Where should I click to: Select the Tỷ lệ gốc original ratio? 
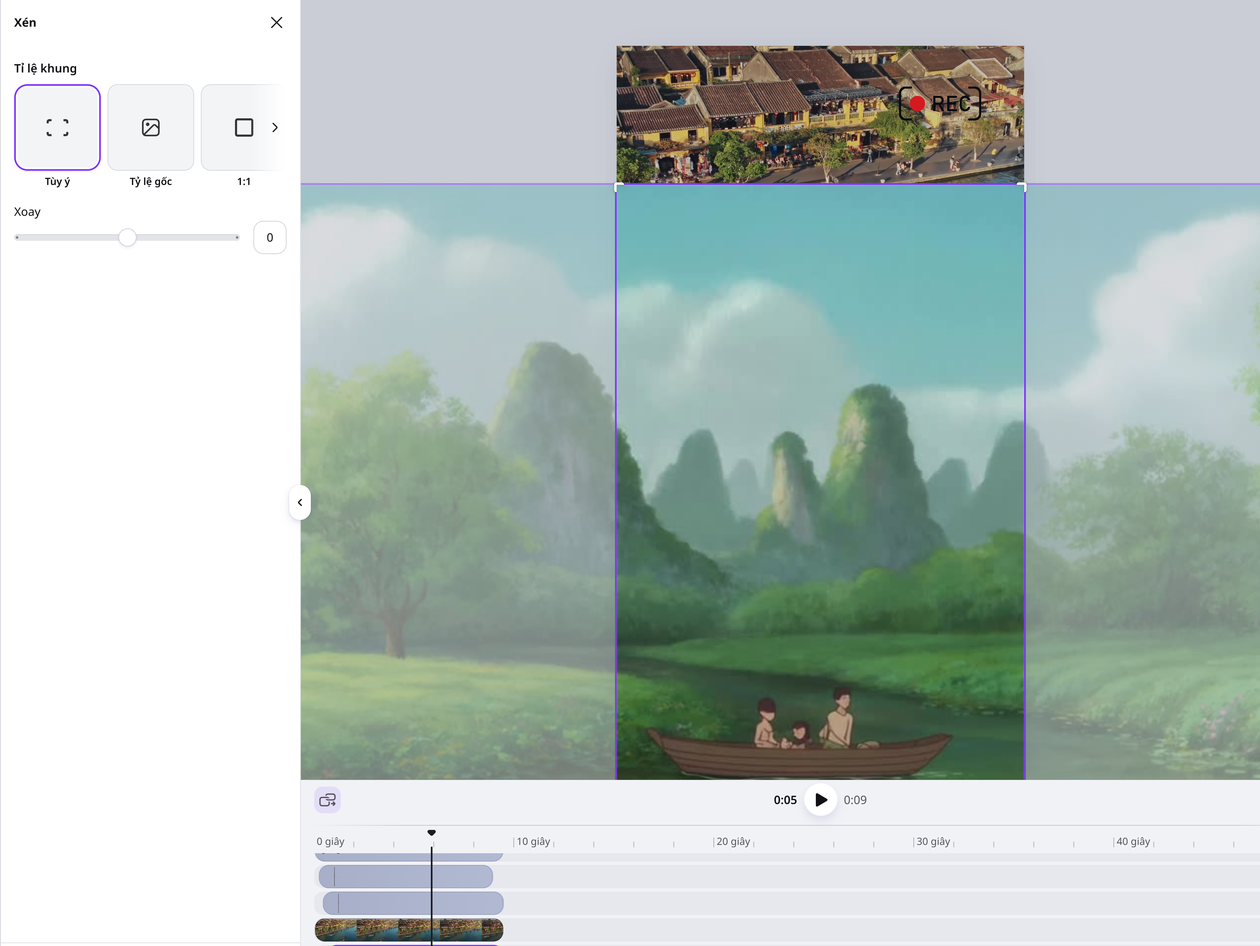150,127
